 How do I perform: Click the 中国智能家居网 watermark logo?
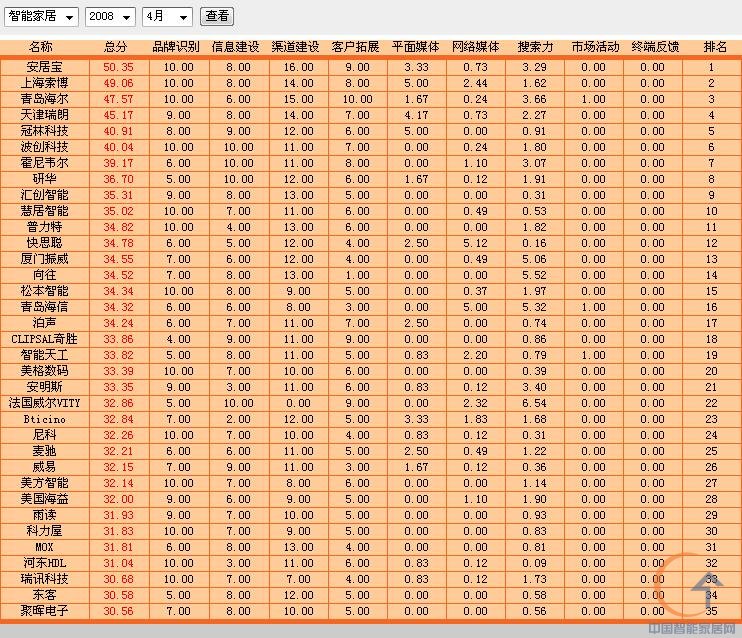tap(692, 629)
